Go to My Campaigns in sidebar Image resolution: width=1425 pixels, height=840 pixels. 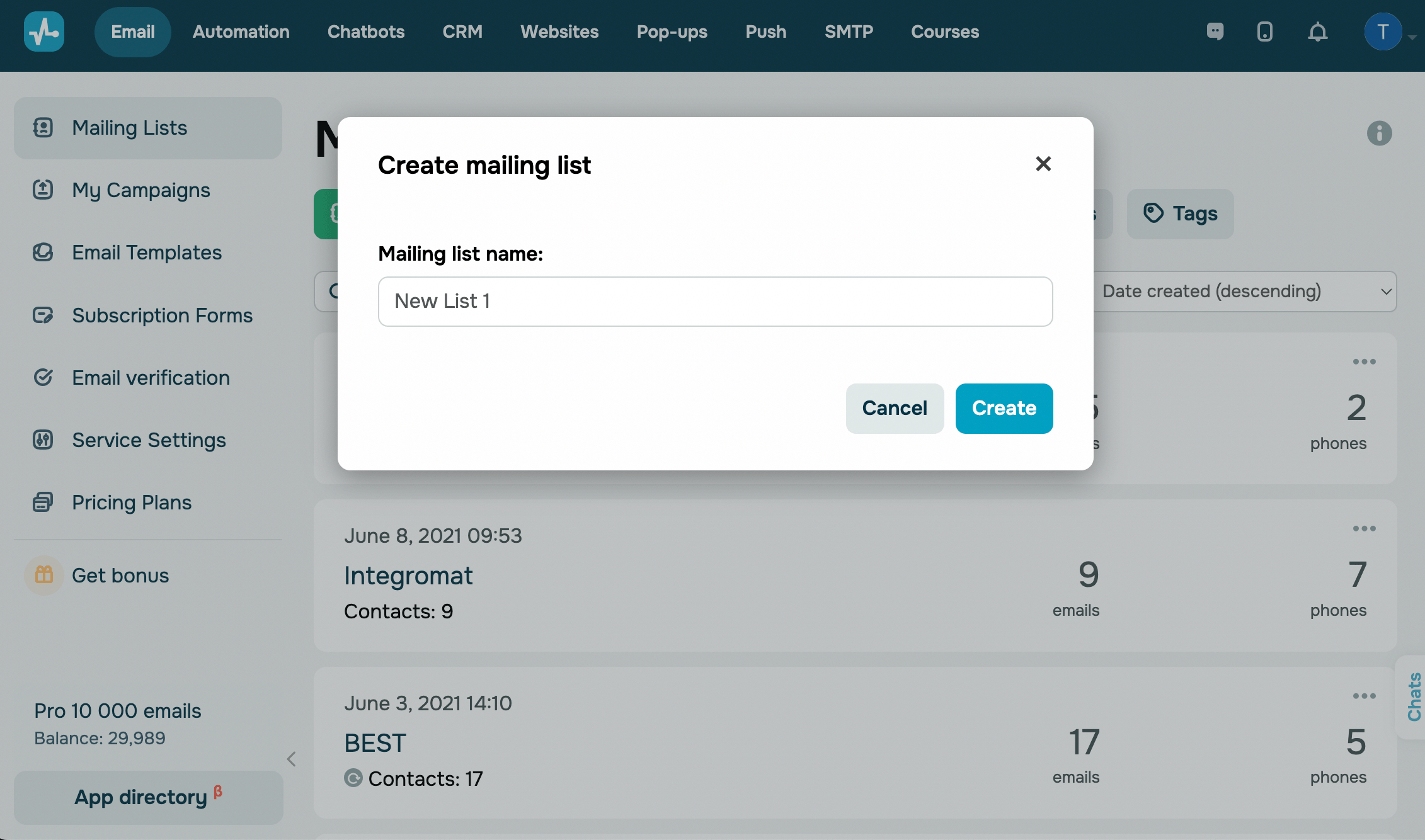140,190
